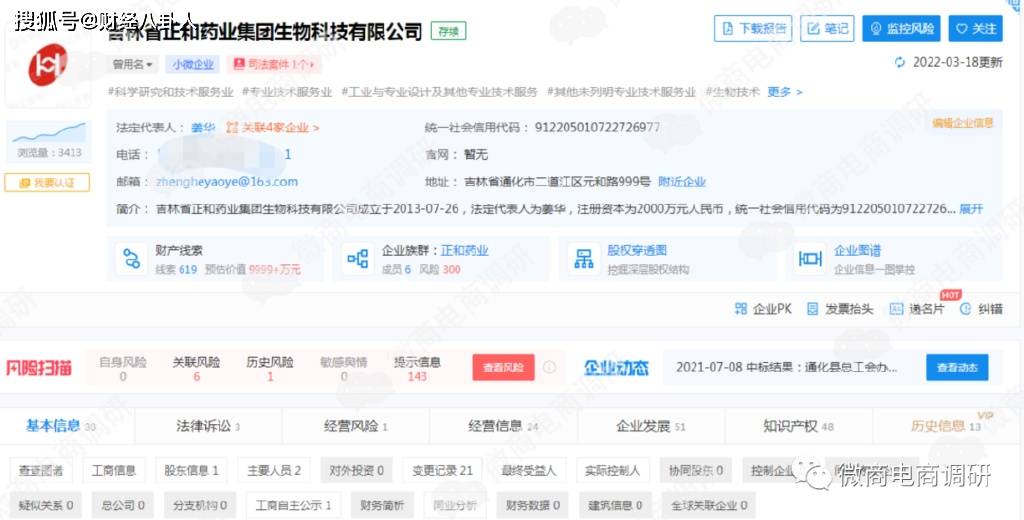1024x520 pixels.
Task: Select the 变更记录 21 sub-item
Action: 437,470
